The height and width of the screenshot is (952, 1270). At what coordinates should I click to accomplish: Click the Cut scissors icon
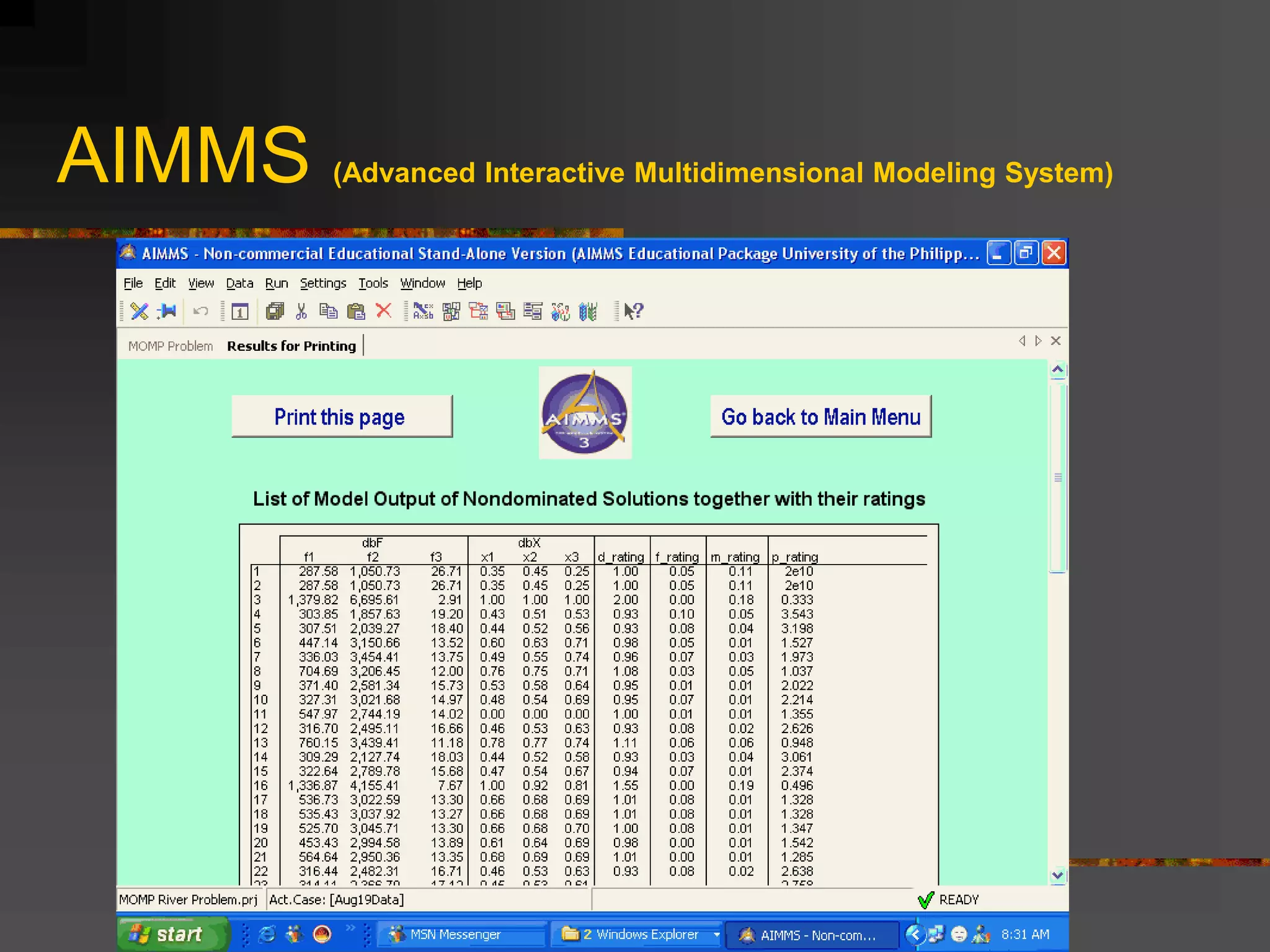pyautogui.click(x=301, y=311)
